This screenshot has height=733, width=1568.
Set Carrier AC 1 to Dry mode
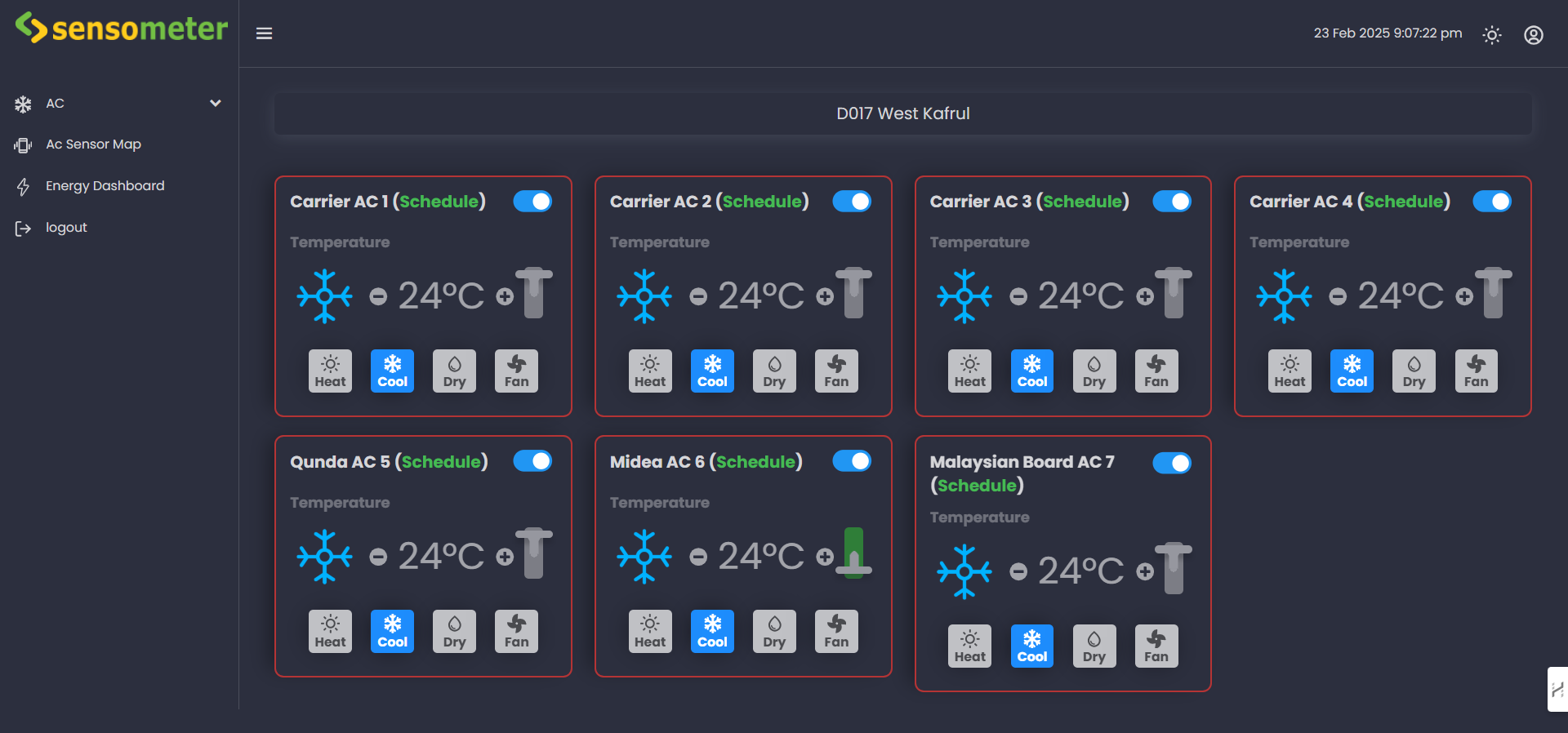point(454,371)
